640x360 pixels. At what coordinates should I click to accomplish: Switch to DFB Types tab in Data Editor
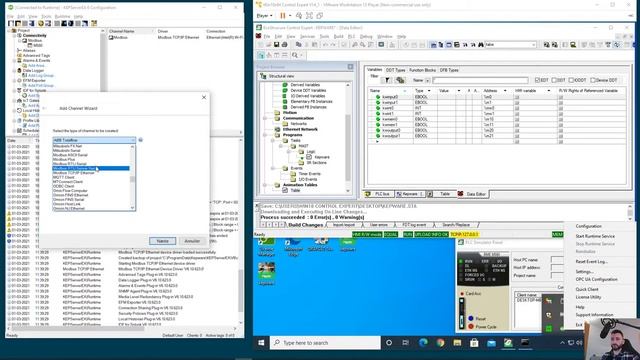(449, 70)
